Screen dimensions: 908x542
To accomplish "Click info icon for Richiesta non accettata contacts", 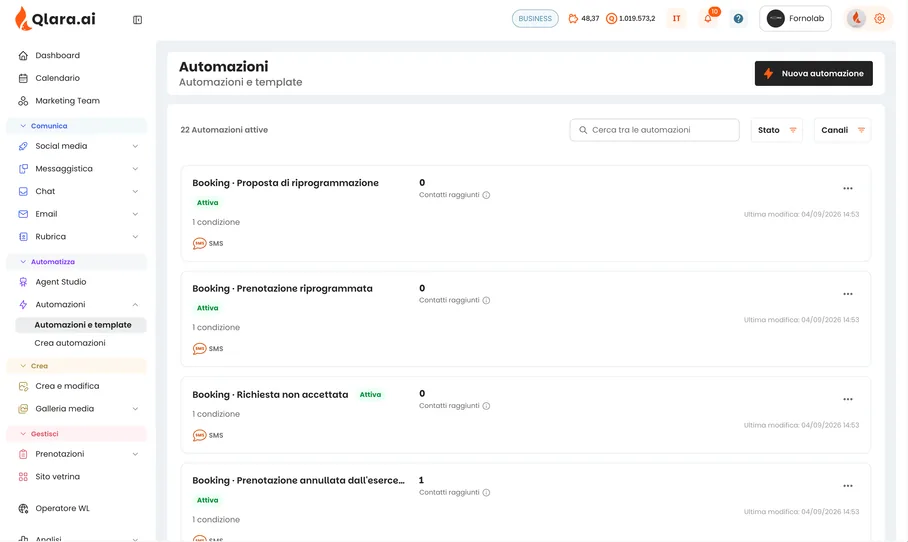I will tap(486, 406).
